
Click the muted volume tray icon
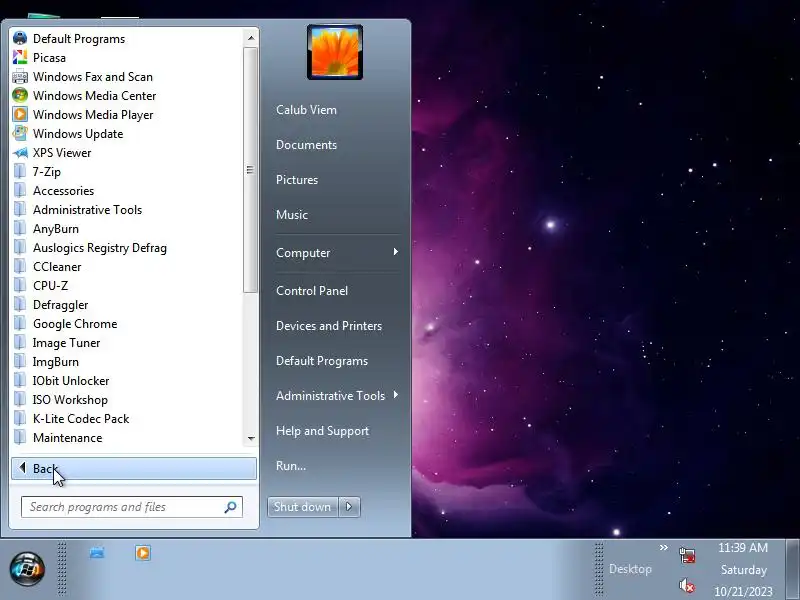(x=687, y=585)
